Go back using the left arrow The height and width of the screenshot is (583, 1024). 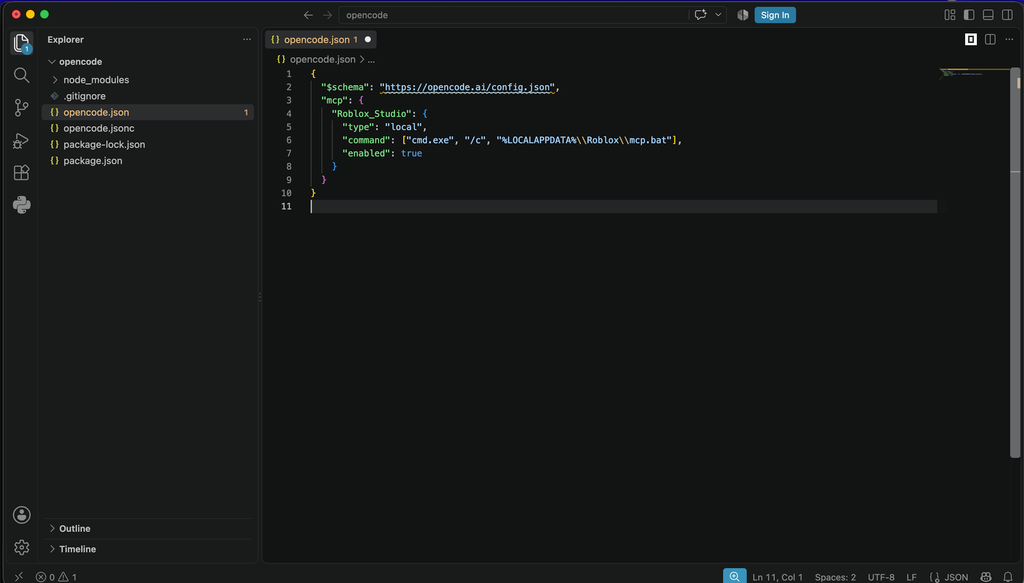pos(308,15)
